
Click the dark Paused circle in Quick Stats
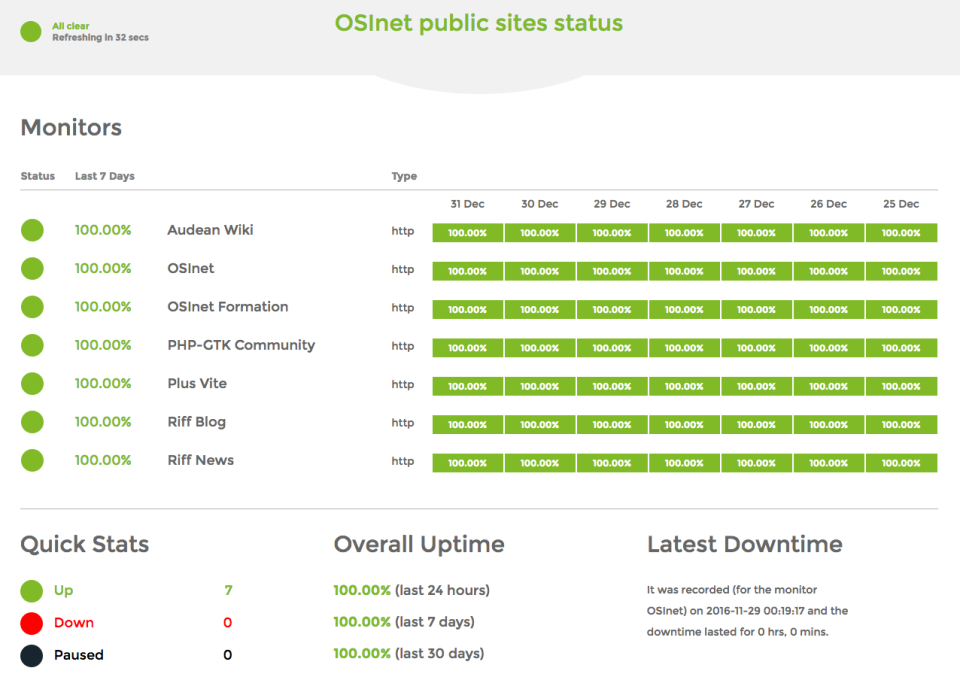[31, 656]
